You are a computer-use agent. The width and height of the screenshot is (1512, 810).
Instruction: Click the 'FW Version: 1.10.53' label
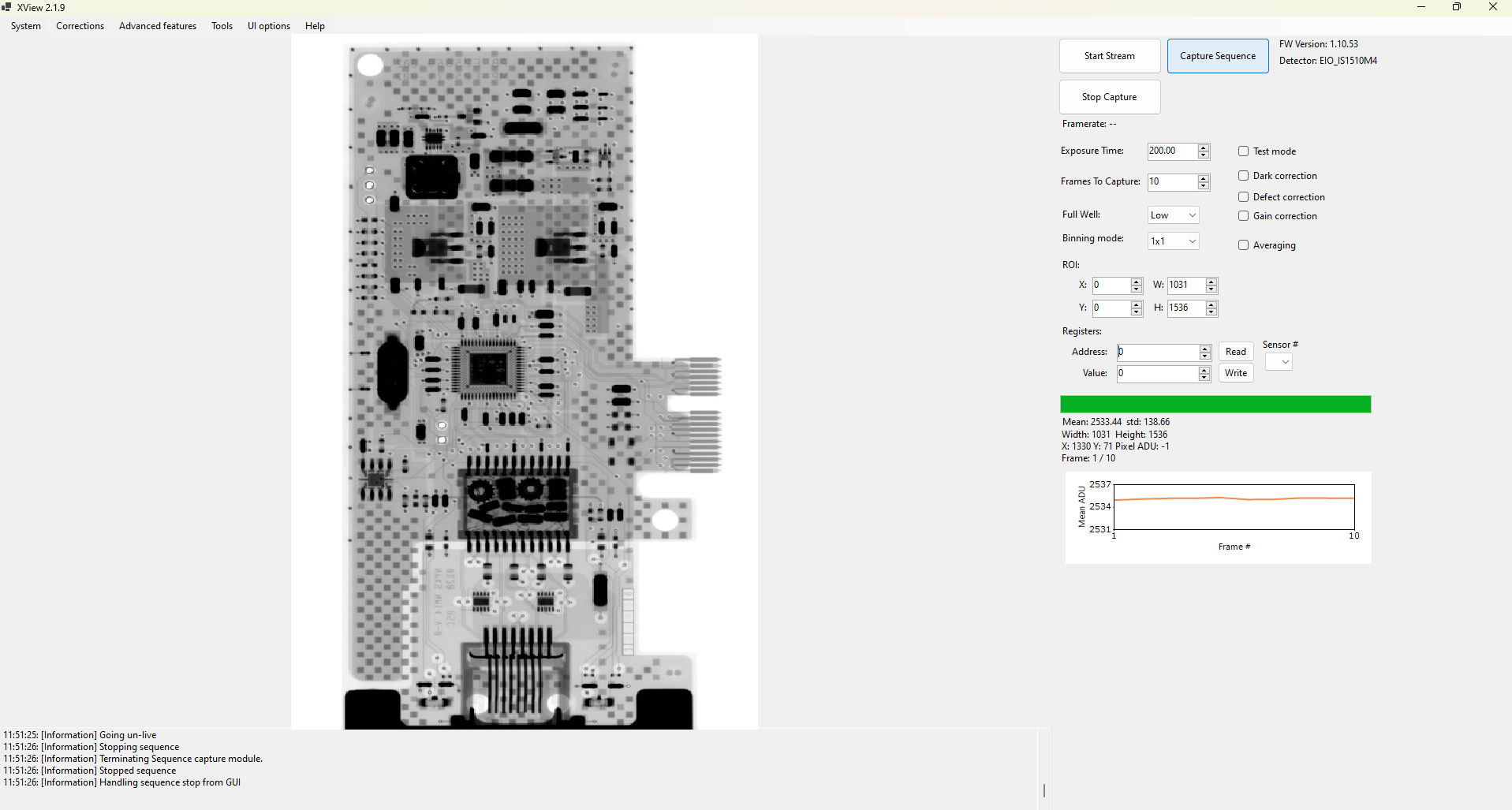pyautogui.click(x=1319, y=44)
